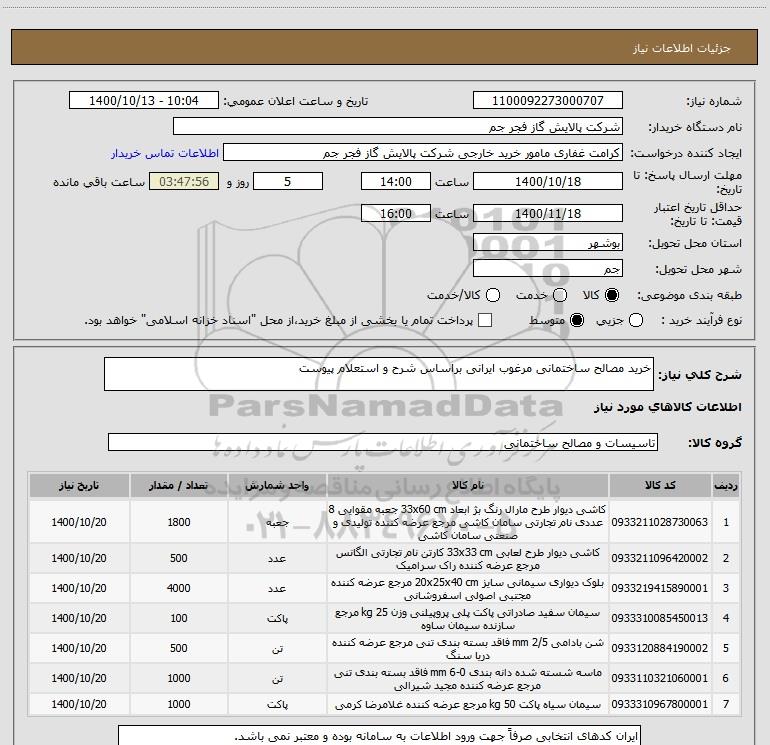The width and height of the screenshot is (770, 745).
Task: Click the general description text box
Action: point(379,374)
